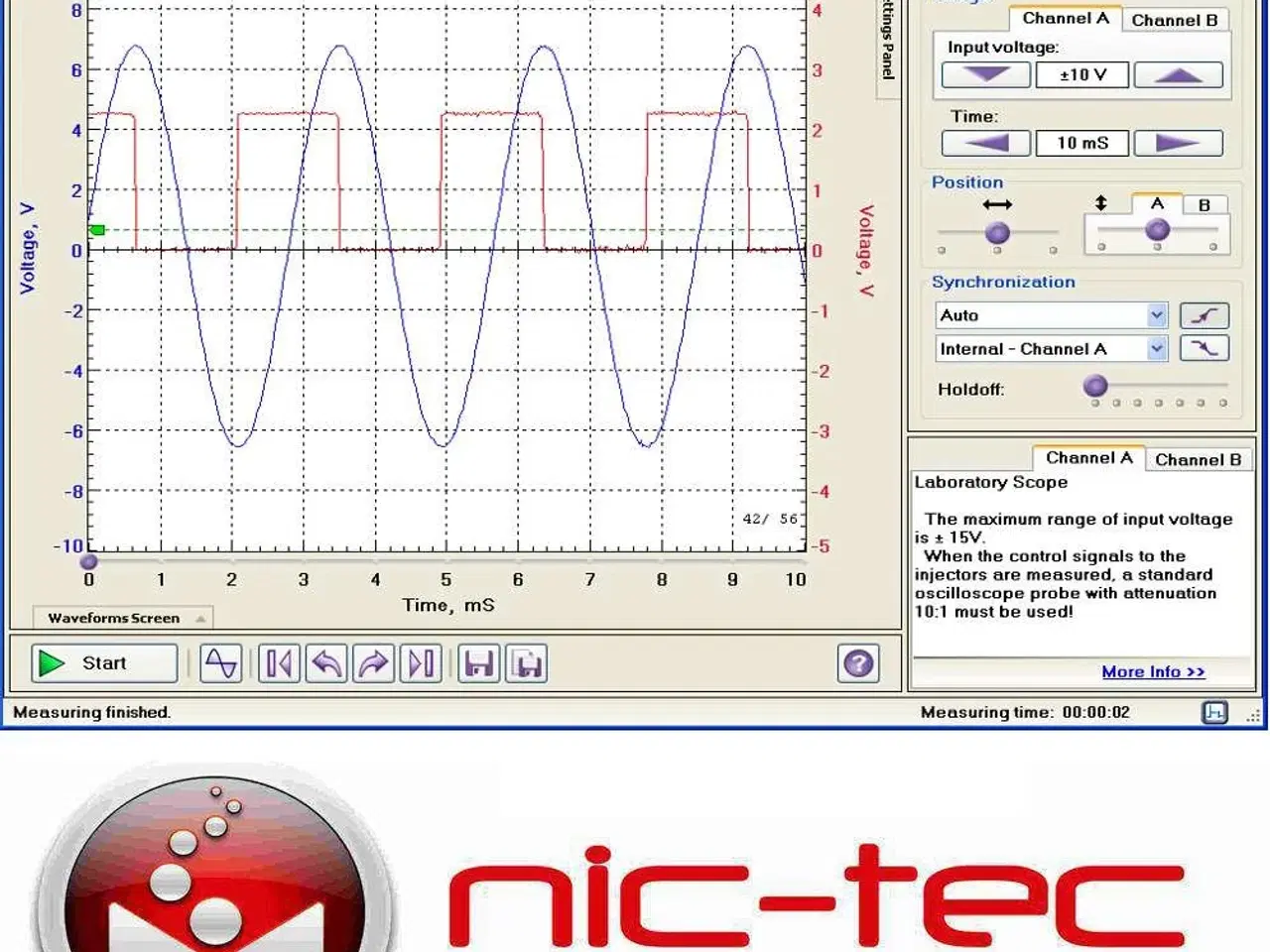Open Channel B tab in info panel
The width and height of the screenshot is (1270, 952).
1198,459
